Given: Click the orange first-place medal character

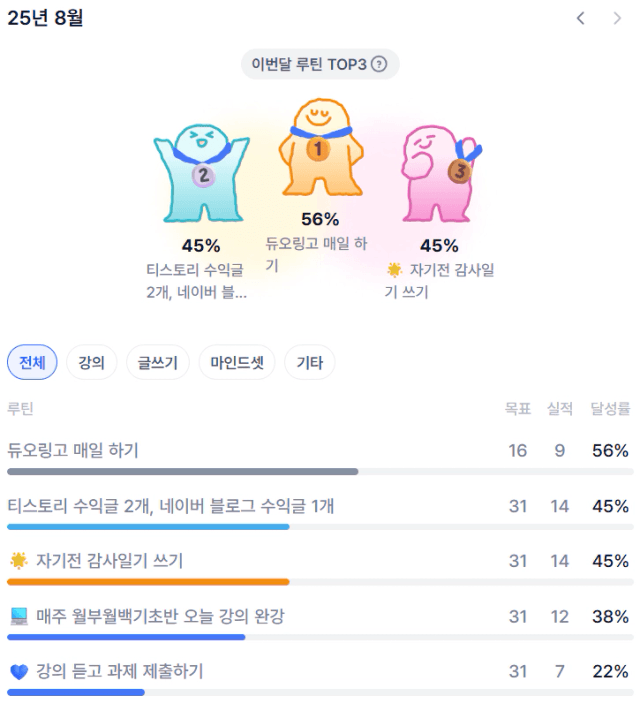Looking at the screenshot, I should (x=321, y=146).
